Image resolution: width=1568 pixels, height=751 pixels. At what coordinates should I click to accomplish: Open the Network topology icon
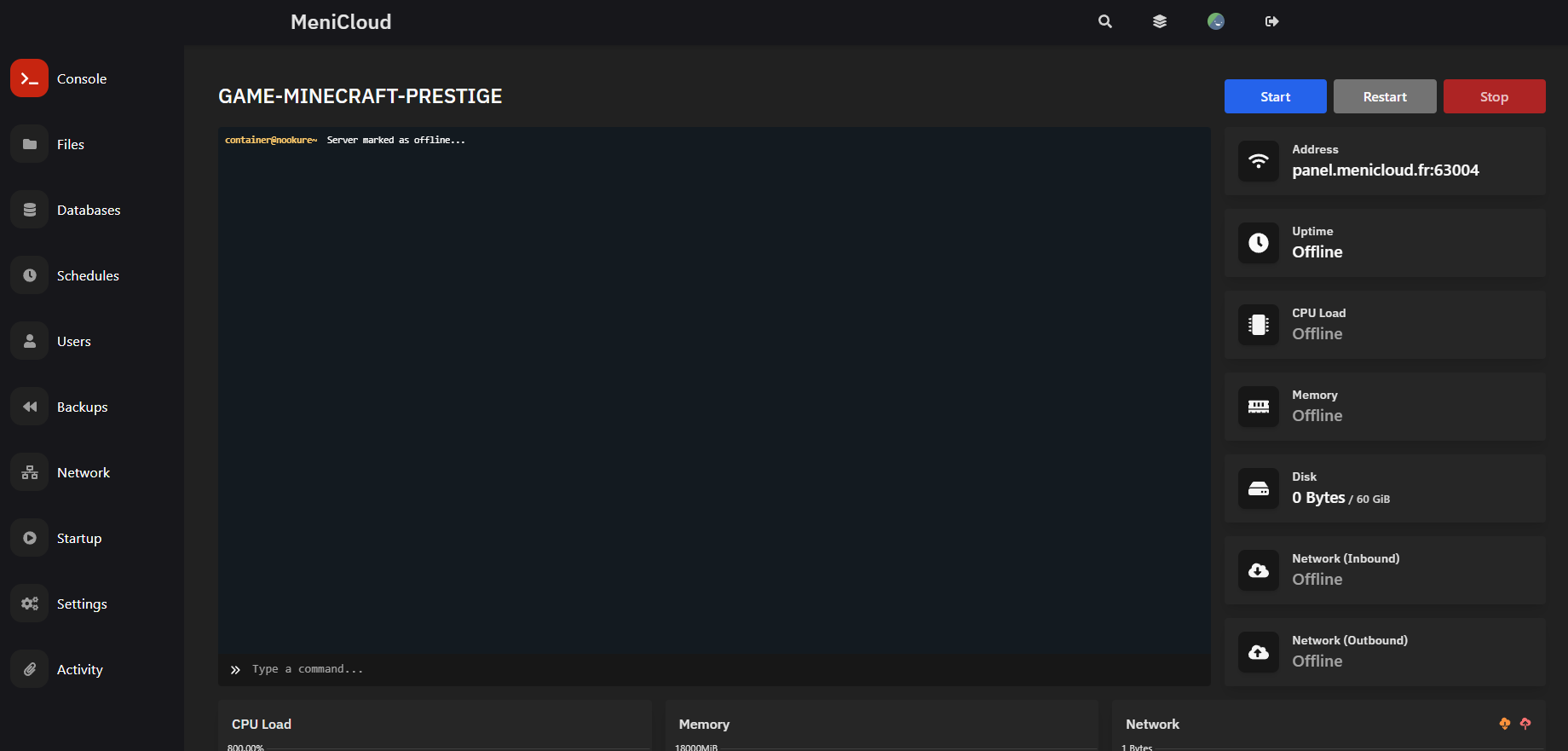29,472
